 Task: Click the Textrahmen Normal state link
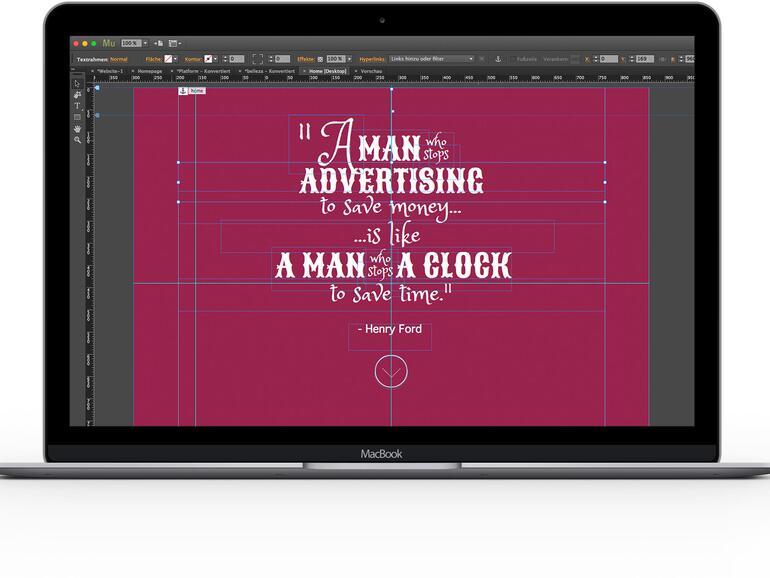118,59
